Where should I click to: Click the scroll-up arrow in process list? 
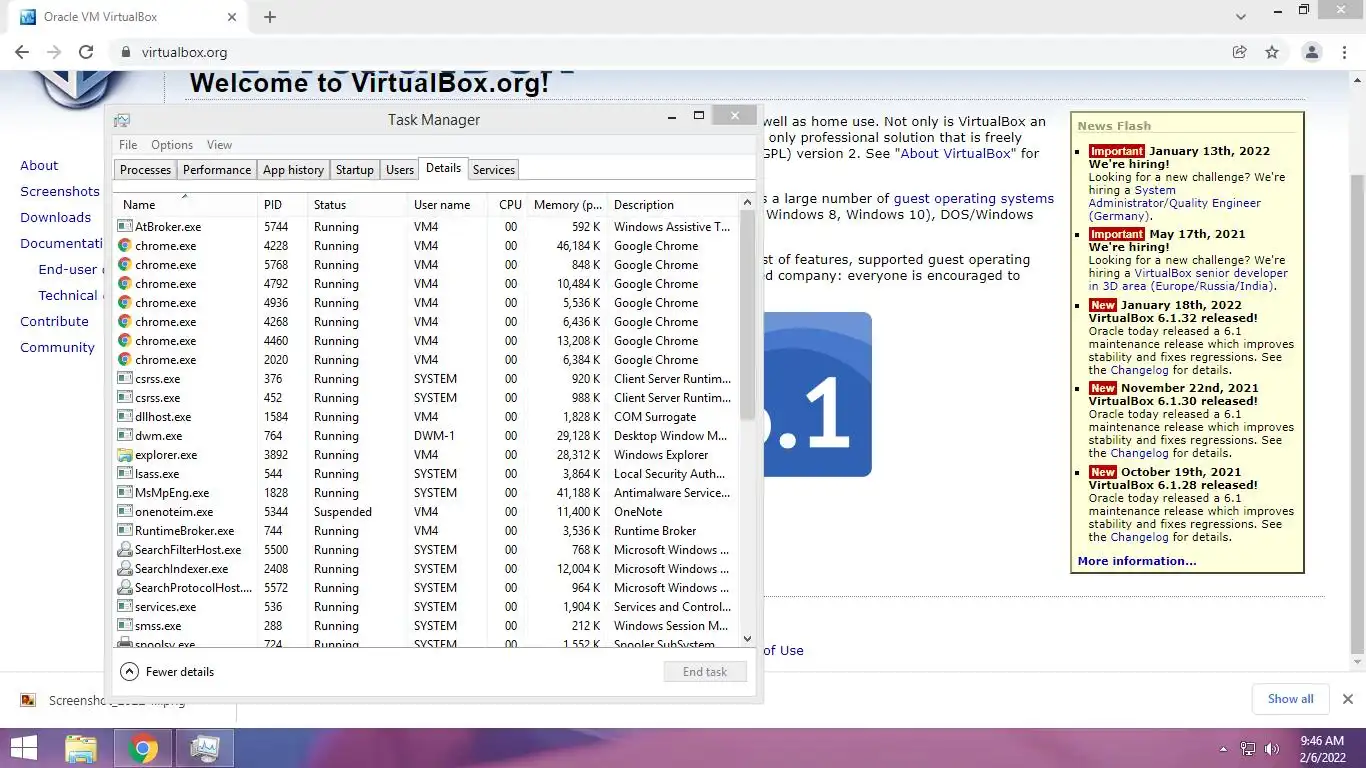(747, 203)
